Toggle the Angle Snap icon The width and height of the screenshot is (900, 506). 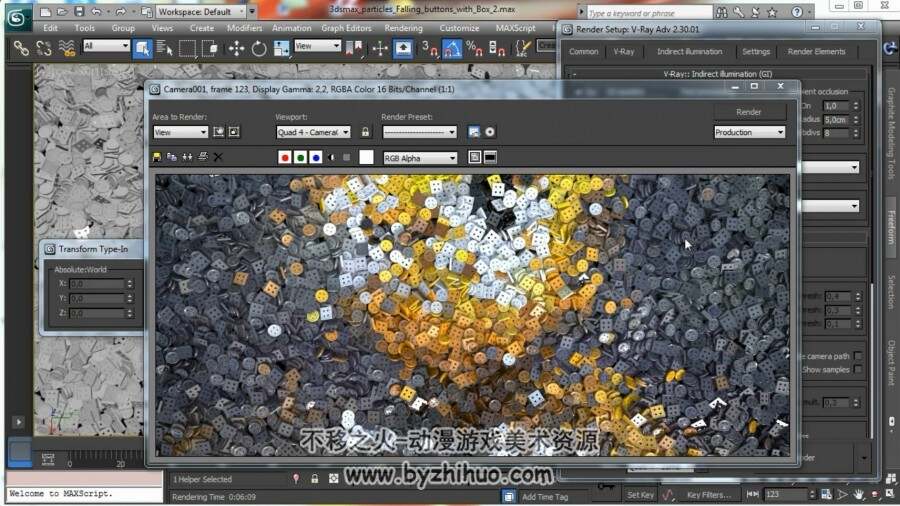click(x=452, y=49)
